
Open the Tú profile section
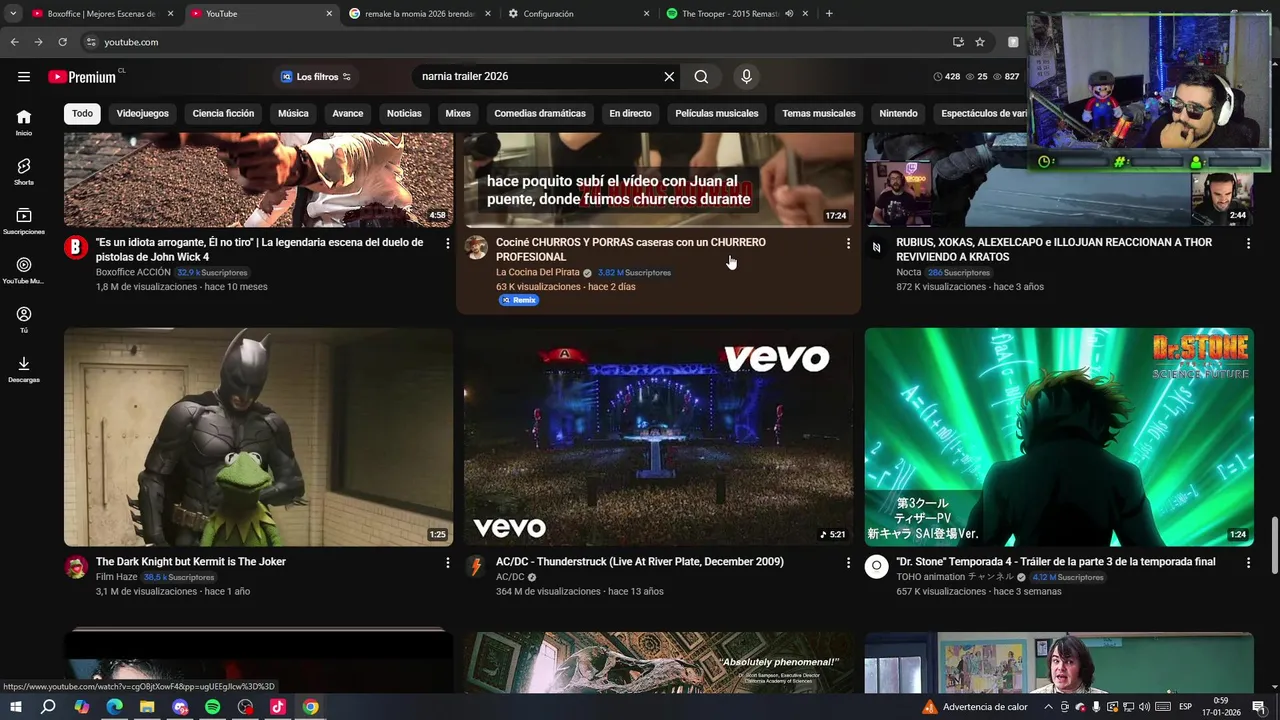24,319
